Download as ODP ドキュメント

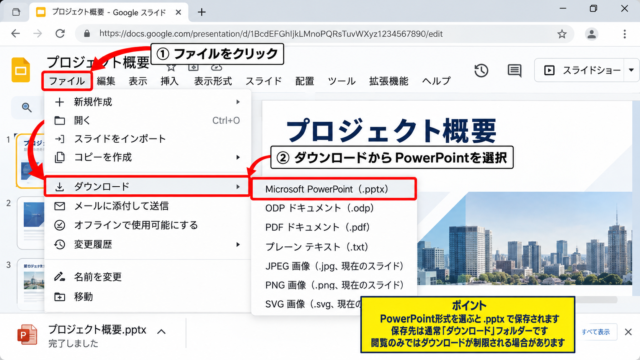pyautogui.click(x=334, y=208)
